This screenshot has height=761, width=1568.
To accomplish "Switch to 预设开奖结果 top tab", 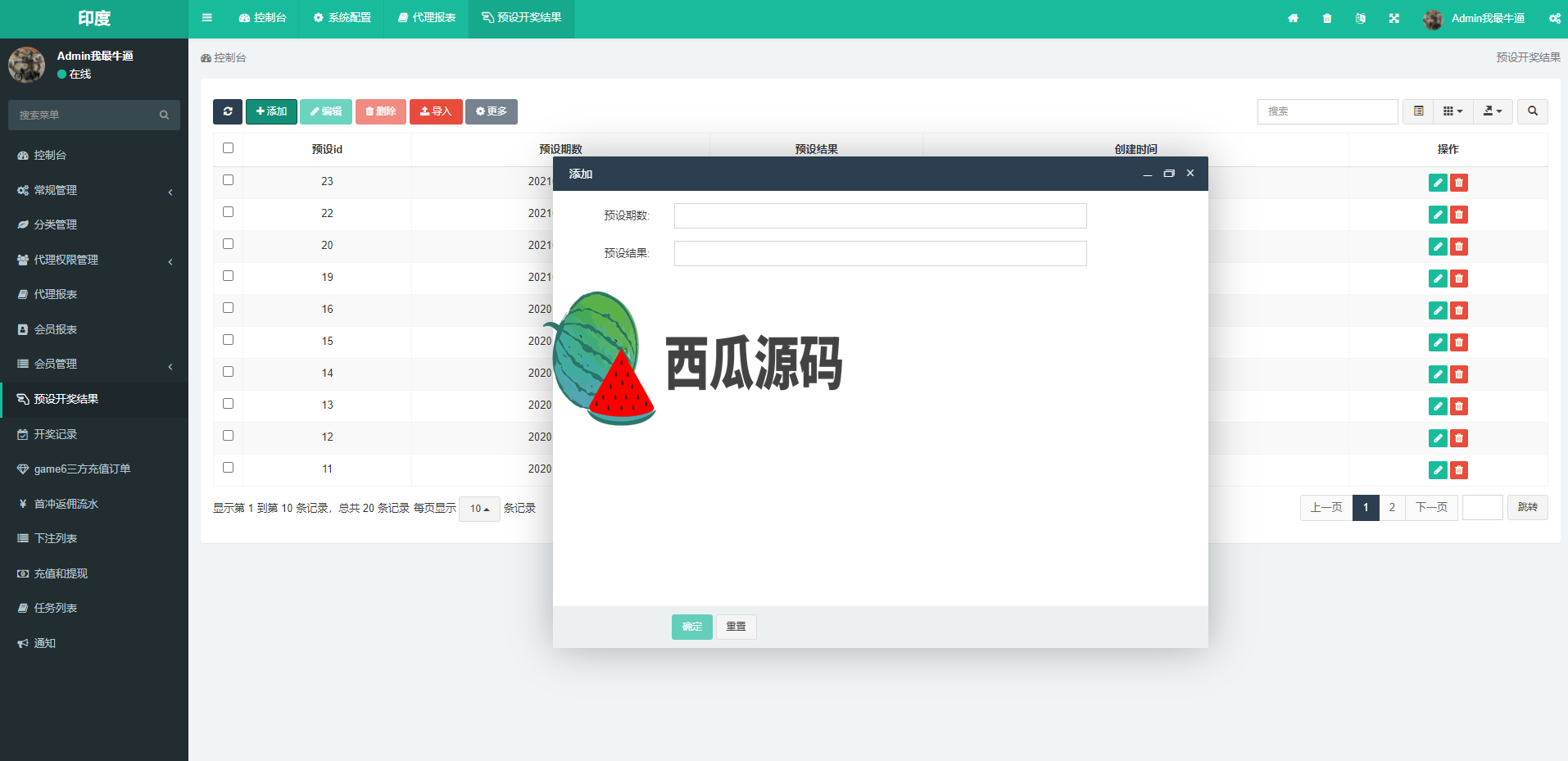I will tap(521, 18).
